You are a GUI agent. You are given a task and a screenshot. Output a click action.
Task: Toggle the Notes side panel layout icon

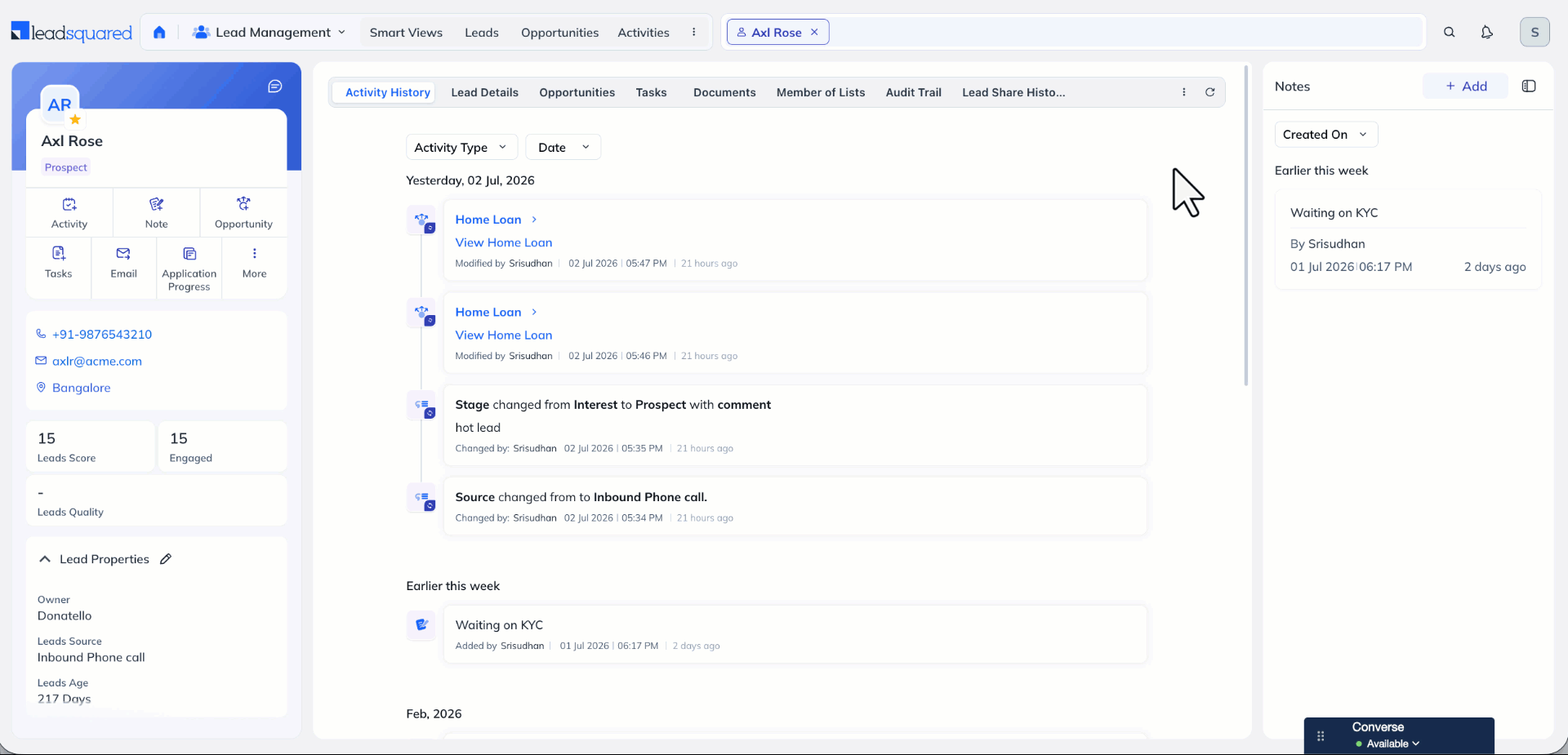(1529, 87)
